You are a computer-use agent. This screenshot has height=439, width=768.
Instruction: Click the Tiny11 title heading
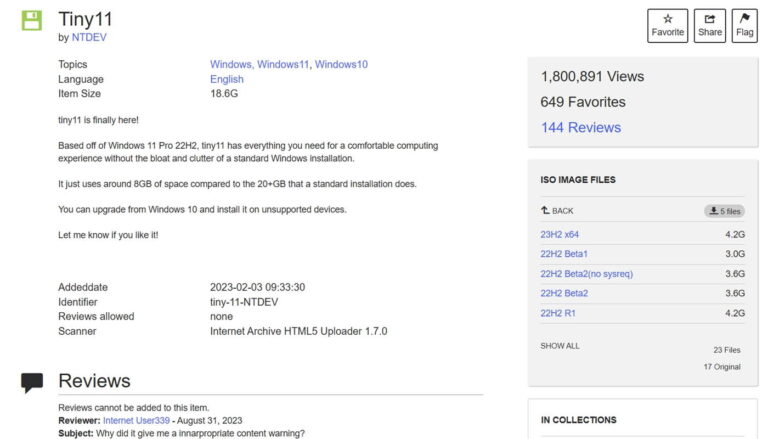pos(86,19)
